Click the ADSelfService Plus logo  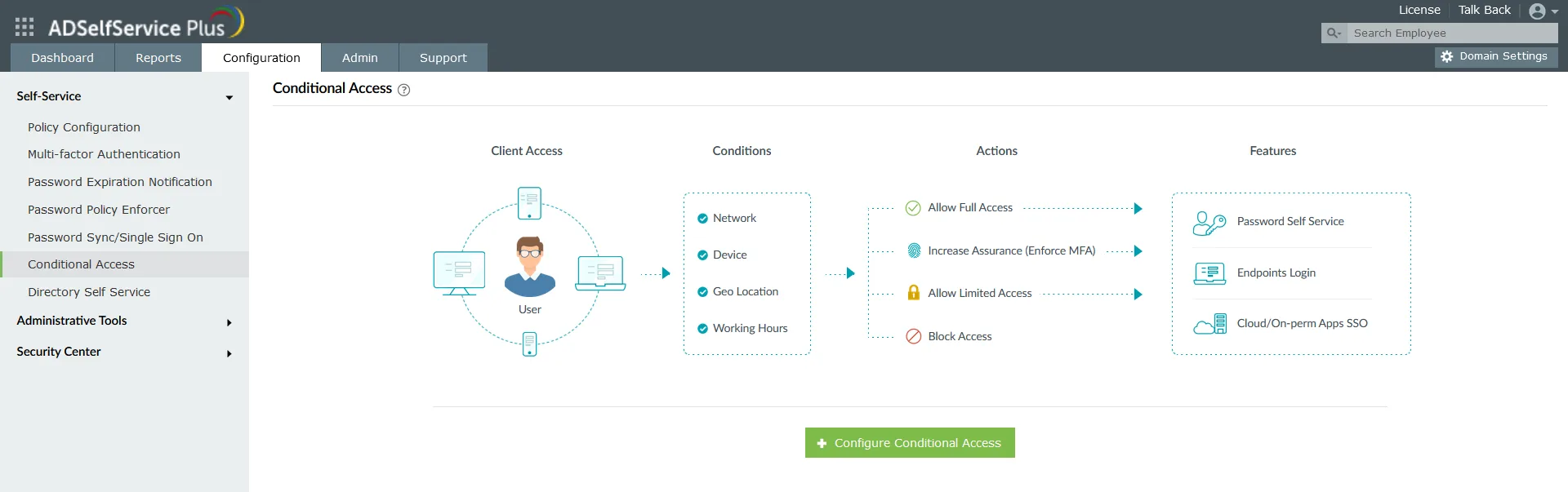145,24
